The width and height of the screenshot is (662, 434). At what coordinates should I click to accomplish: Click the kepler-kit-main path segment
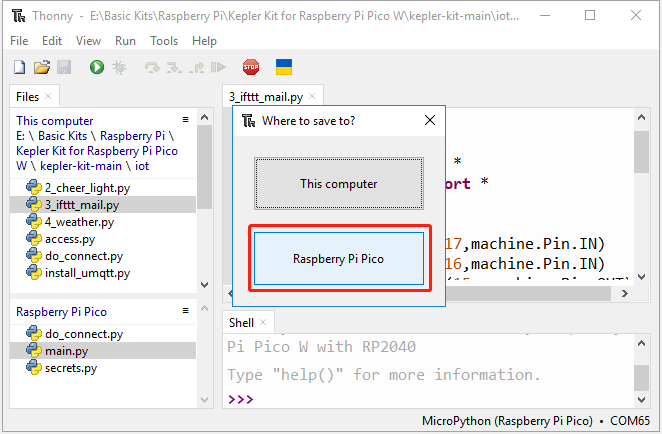(81, 166)
